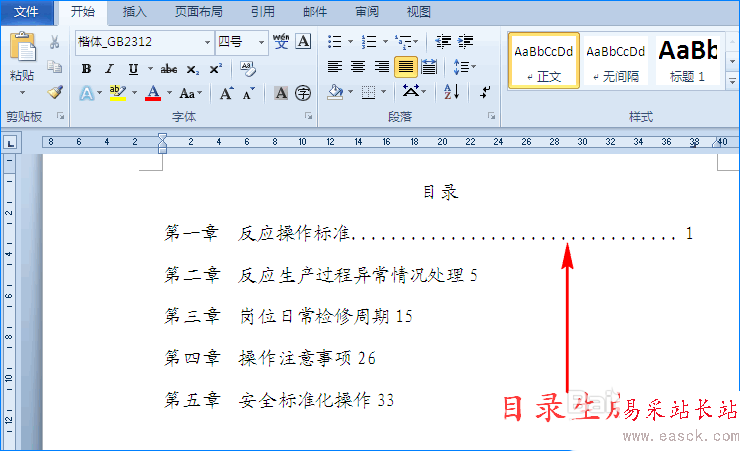Click the 第三章 岗位日常检修周期 line
740x451 pixels.
[288, 316]
